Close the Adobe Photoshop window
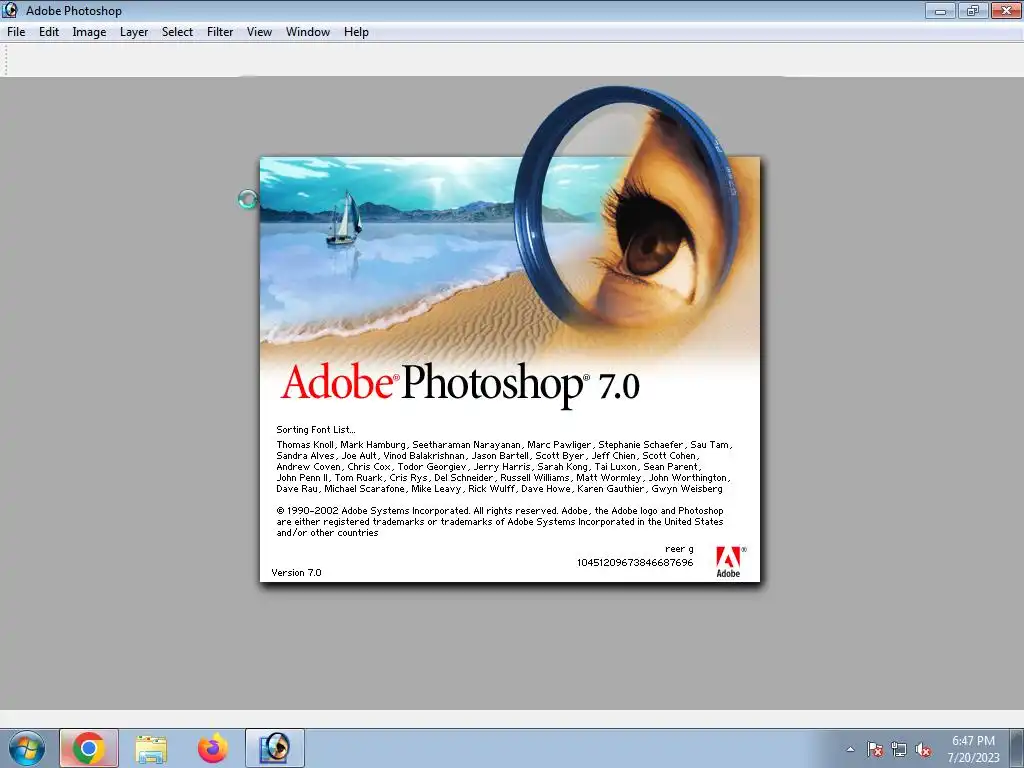The height and width of the screenshot is (768, 1024). 1006,10
